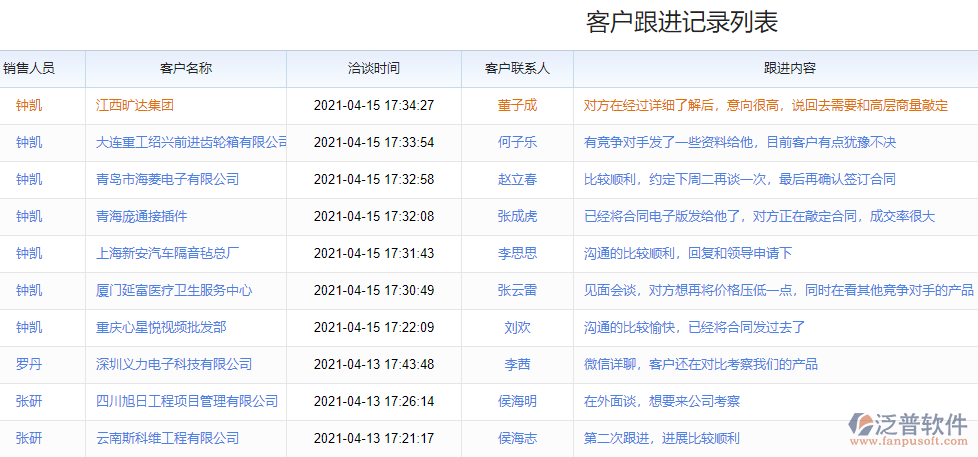The width and height of the screenshot is (978, 457).
Task: Select contact 赵立春
Action: pos(517,180)
